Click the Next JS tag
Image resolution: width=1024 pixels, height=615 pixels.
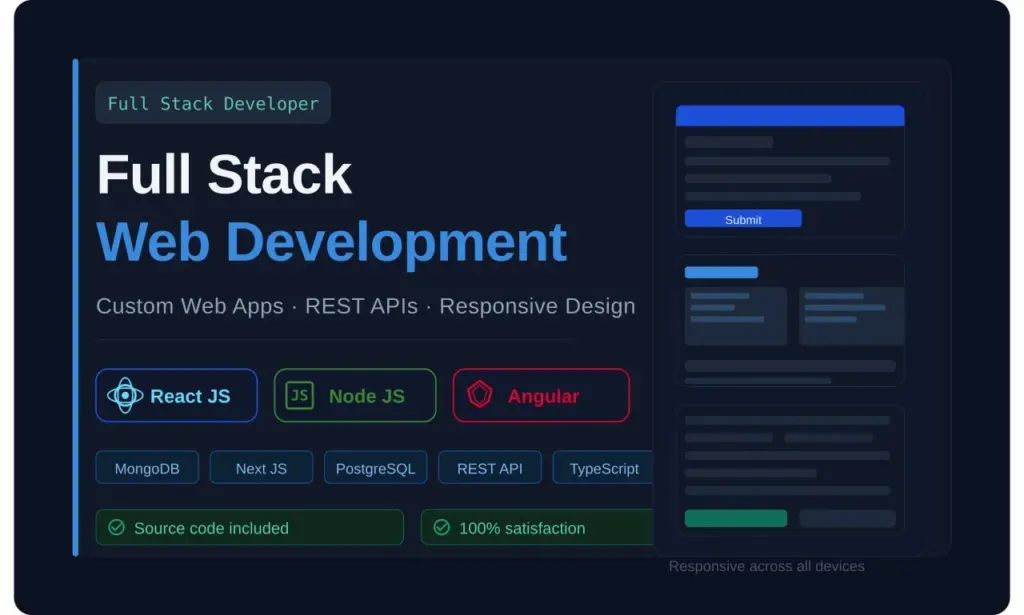[261, 468]
